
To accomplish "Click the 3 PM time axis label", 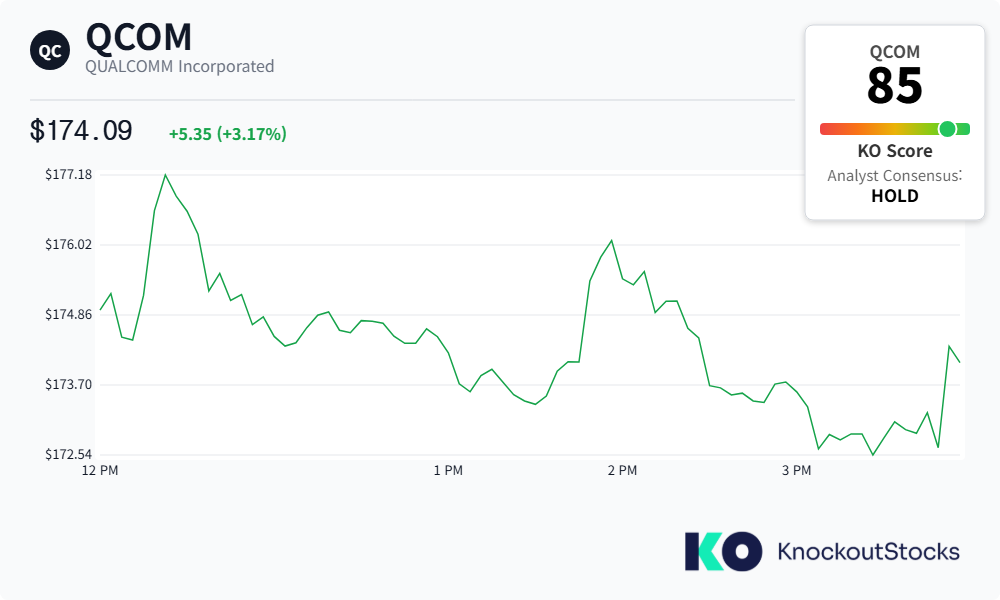I will click(797, 471).
